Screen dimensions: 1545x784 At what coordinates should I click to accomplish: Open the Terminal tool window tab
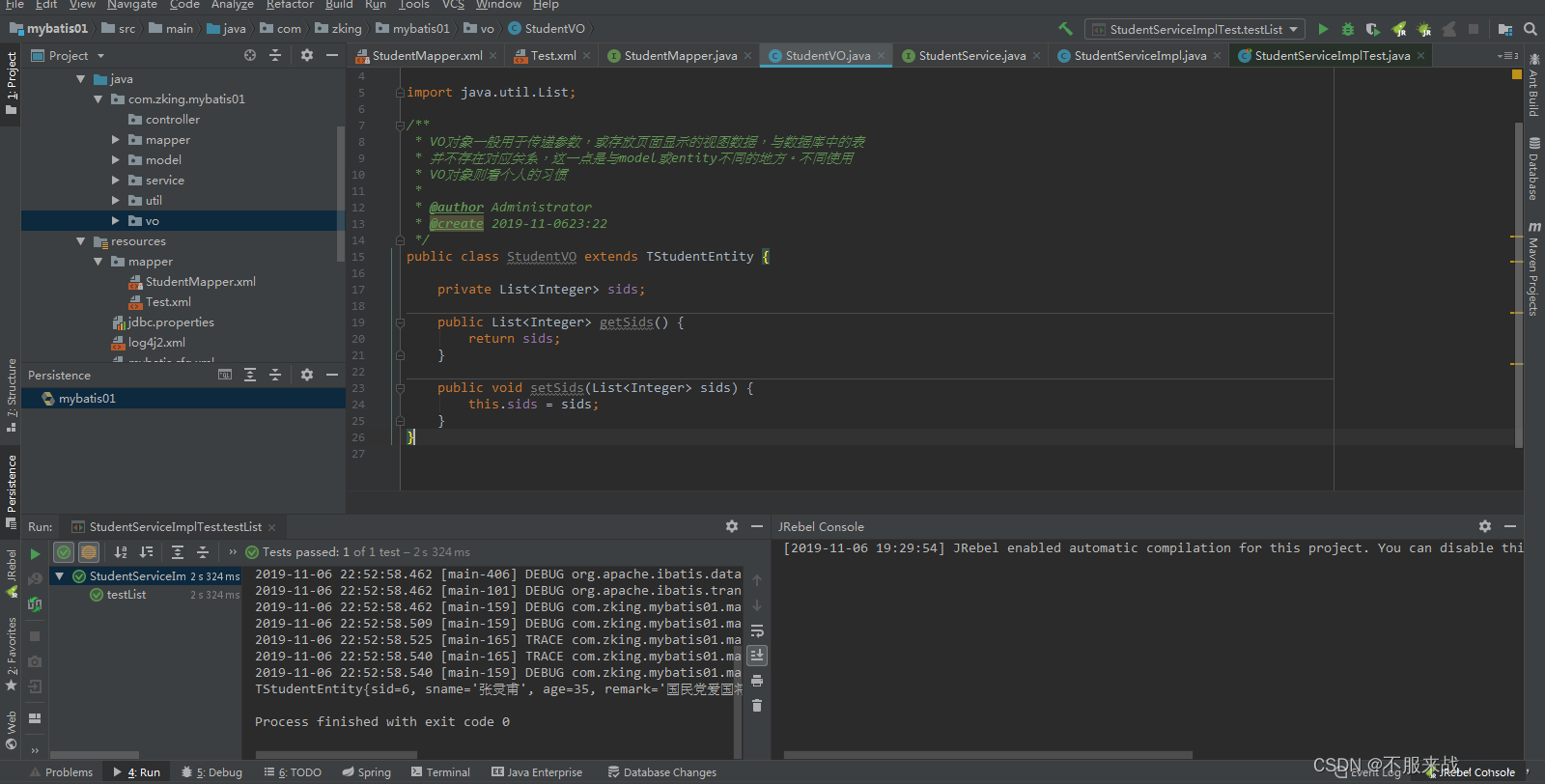[440, 772]
